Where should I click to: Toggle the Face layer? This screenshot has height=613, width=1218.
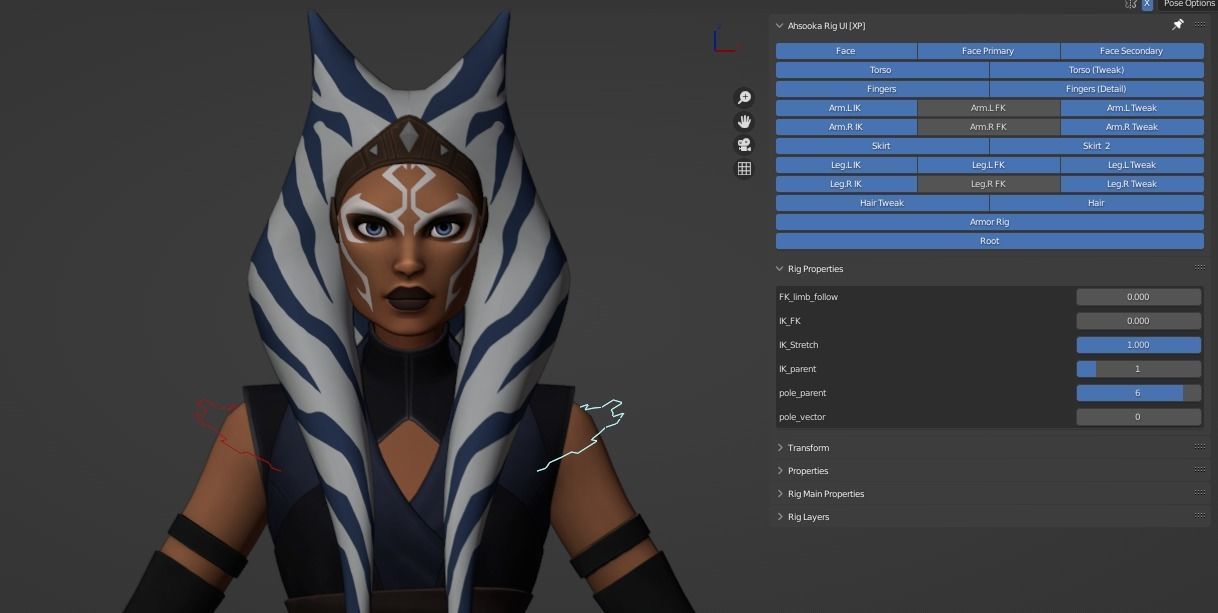(846, 51)
